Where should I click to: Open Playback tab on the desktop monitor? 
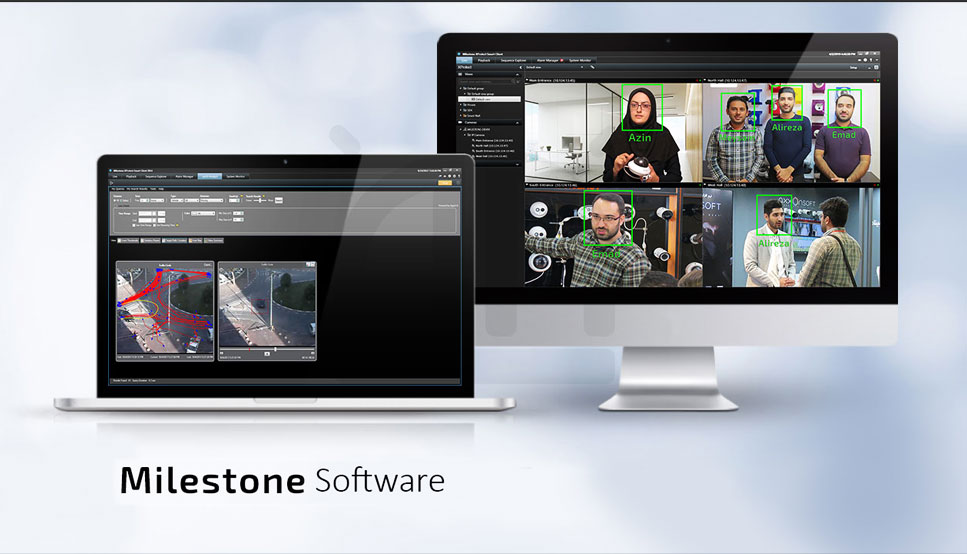pyautogui.click(x=483, y=60)
